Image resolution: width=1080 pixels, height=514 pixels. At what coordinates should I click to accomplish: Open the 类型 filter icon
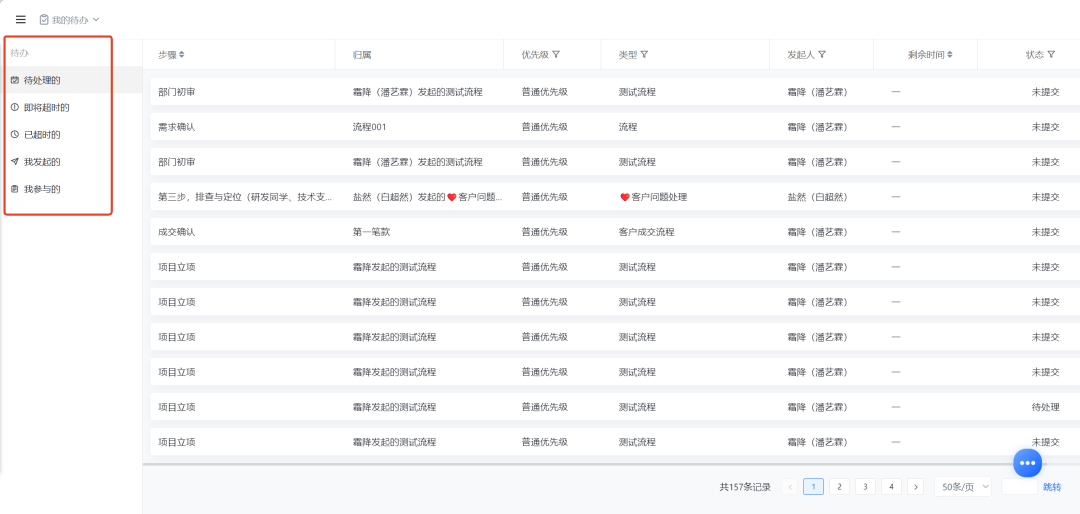tap(644, 54)
